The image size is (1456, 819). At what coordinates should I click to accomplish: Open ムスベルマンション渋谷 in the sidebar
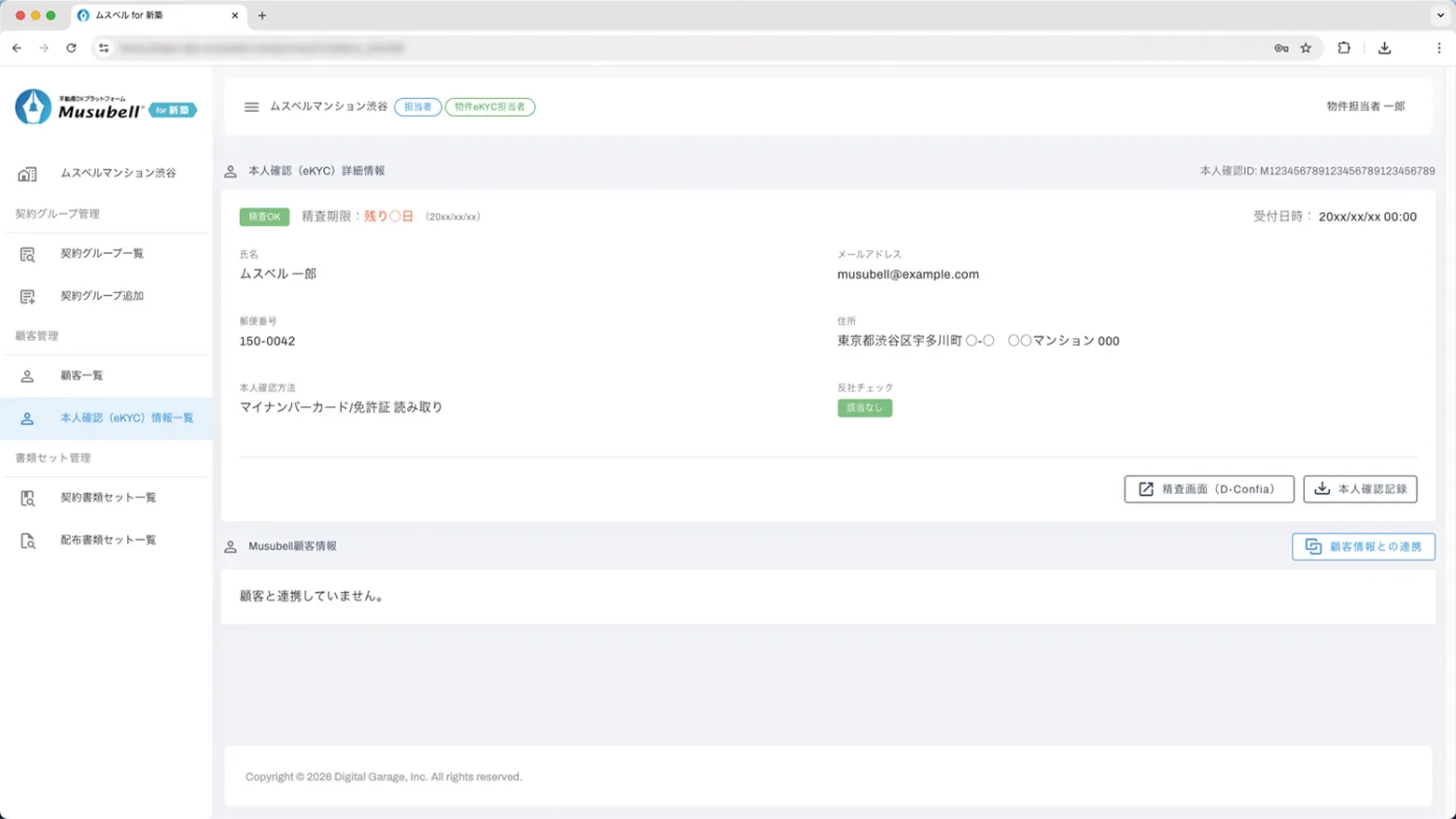(106, 174)
